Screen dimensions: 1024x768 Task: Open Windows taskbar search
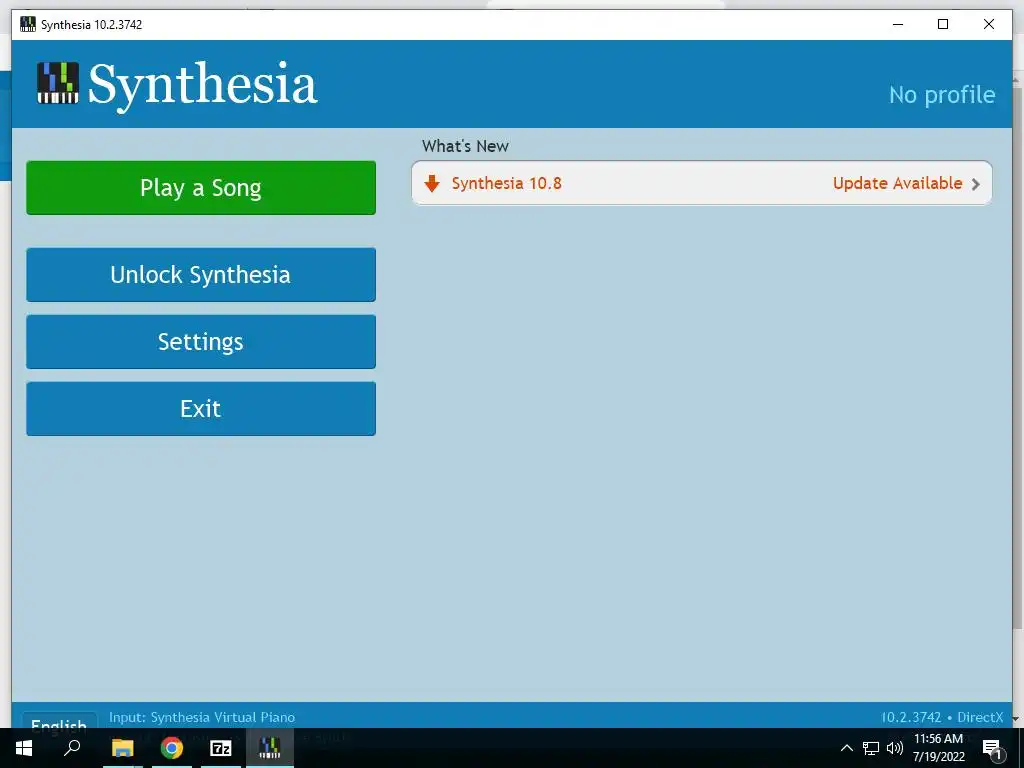pos(72,748)
